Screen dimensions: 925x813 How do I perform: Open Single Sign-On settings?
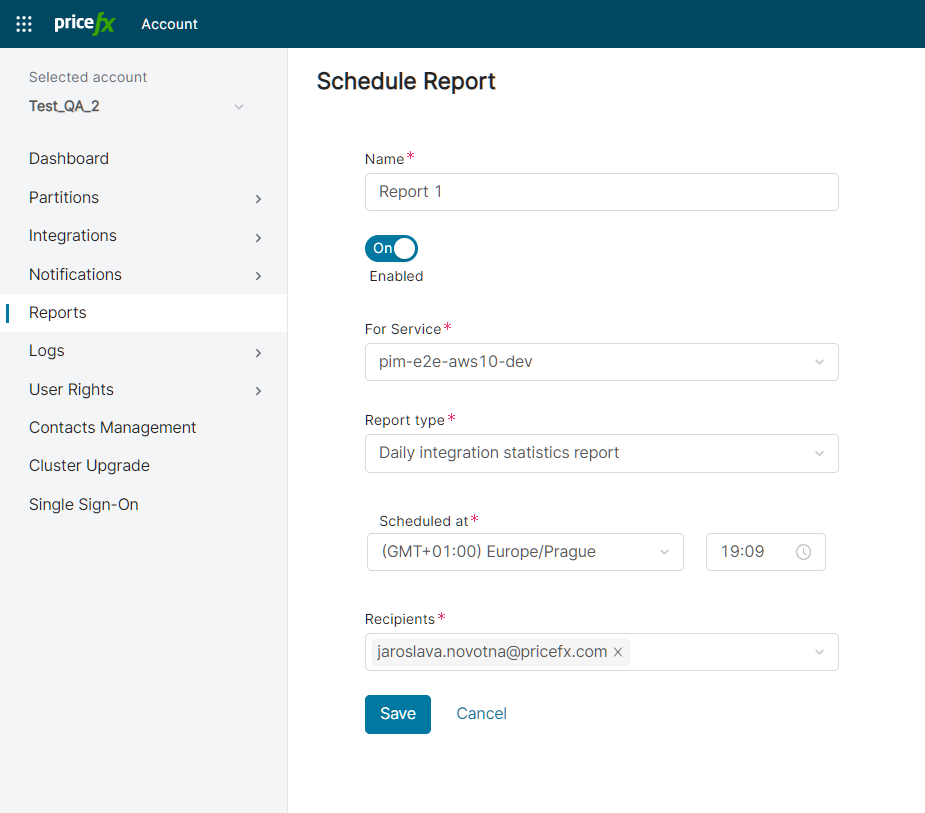(x=84, y=505)
